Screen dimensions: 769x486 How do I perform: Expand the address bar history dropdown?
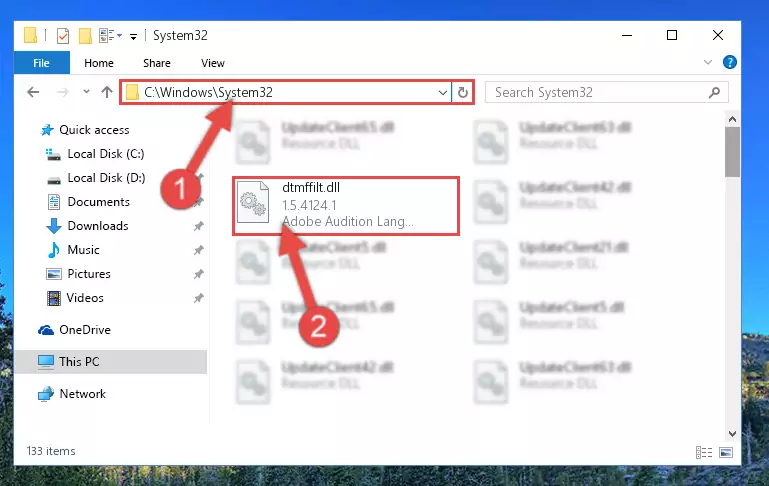(442, 92)
